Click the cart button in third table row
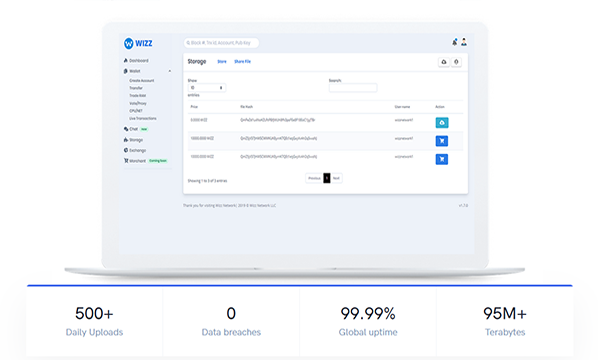Viewport: 598px width, 360px height. (442, 159)
